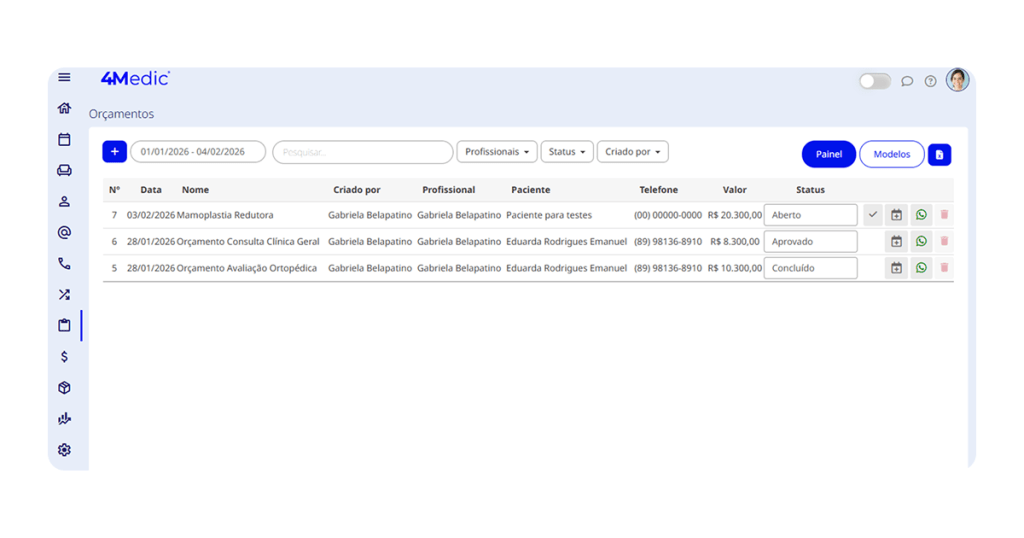This screenshot has height=538, width=1024.
Task: Click the export spreadsheet file button
Action: click(939, 154)
